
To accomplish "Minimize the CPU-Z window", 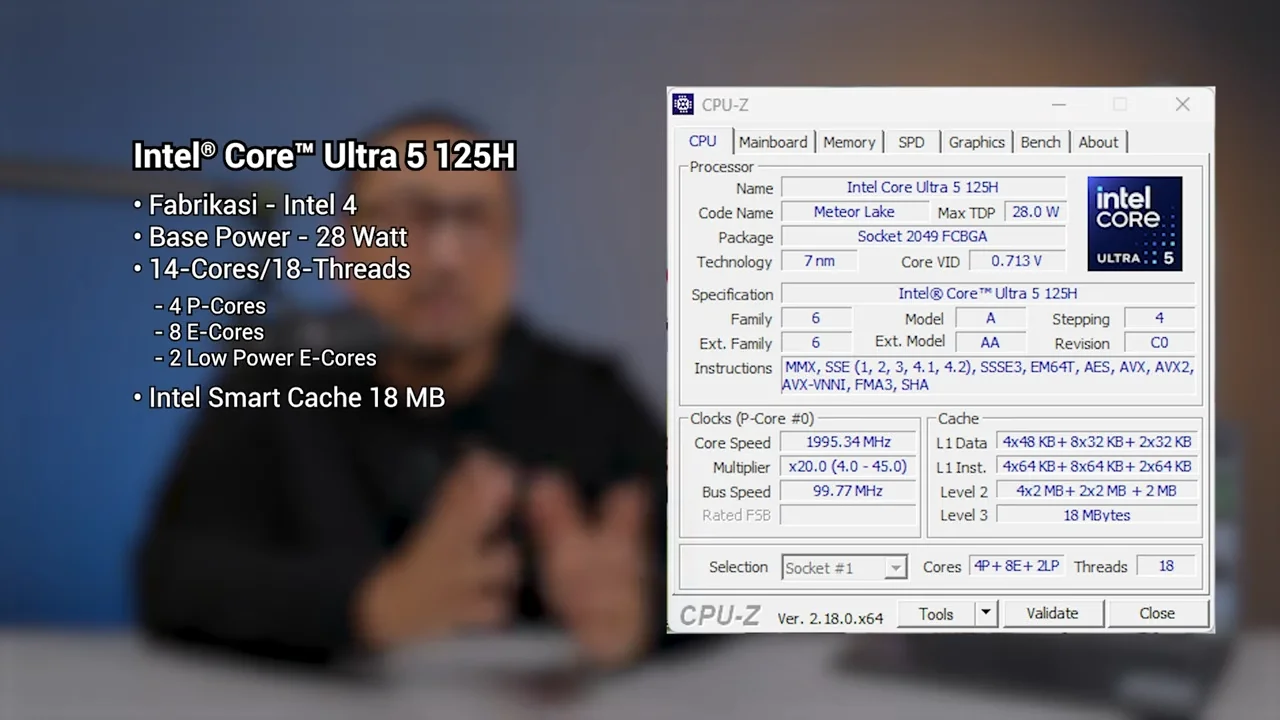I will coord(1058,105).
